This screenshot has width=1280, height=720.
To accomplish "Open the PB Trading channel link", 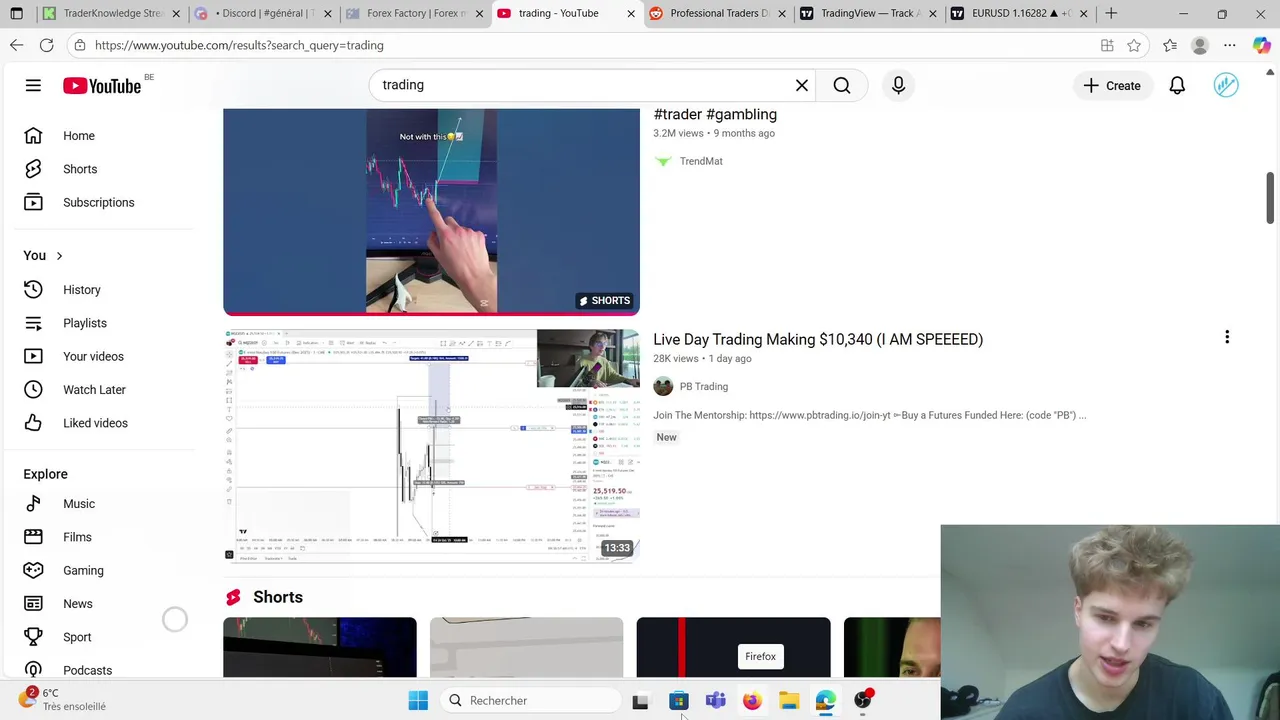I will (x=704, y=386).
